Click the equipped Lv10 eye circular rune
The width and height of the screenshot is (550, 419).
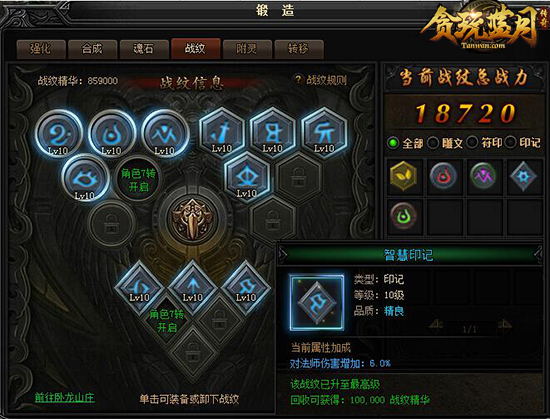(85, 178)
